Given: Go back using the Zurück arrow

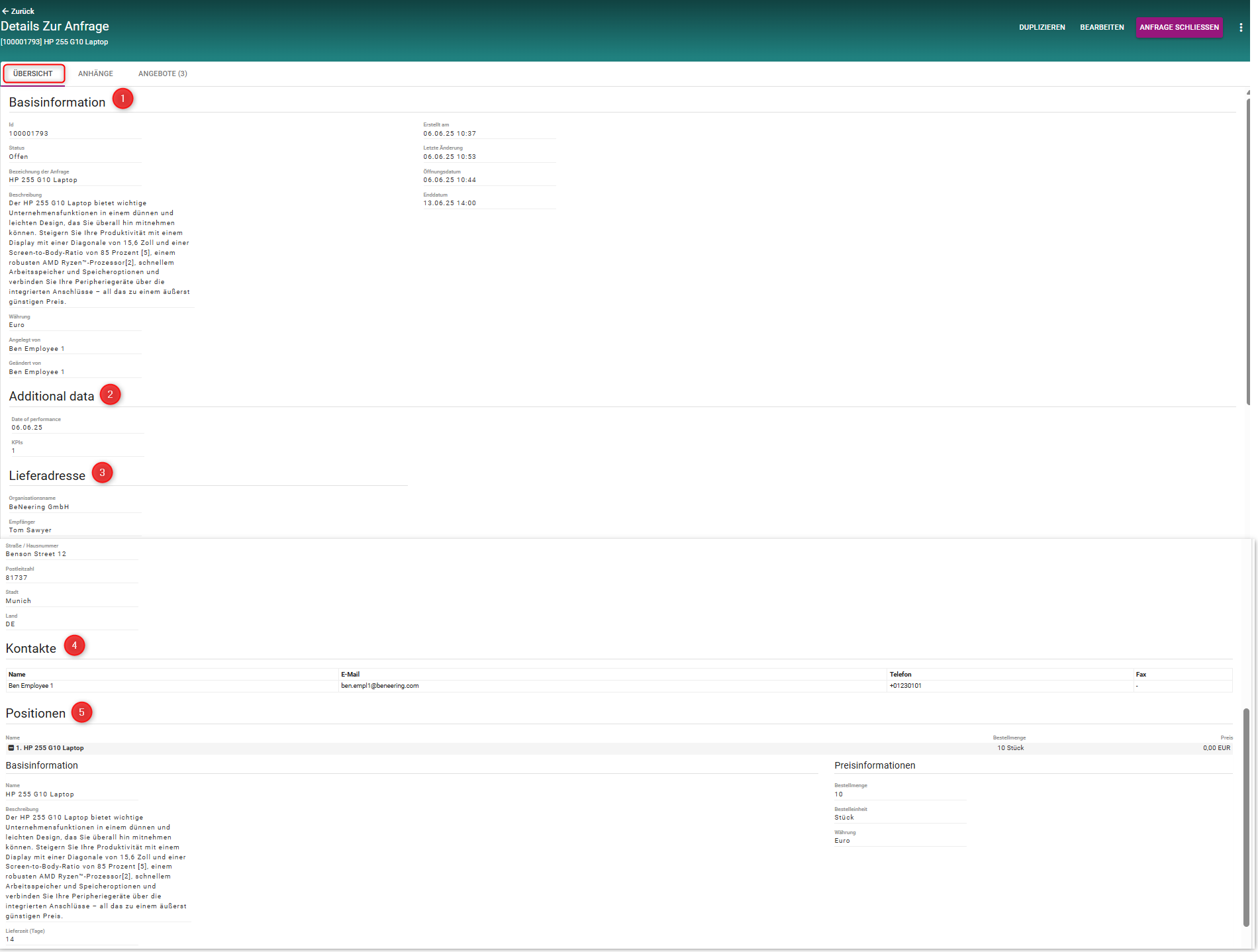Looking at the screenshot, I should [x=18, y=11].
